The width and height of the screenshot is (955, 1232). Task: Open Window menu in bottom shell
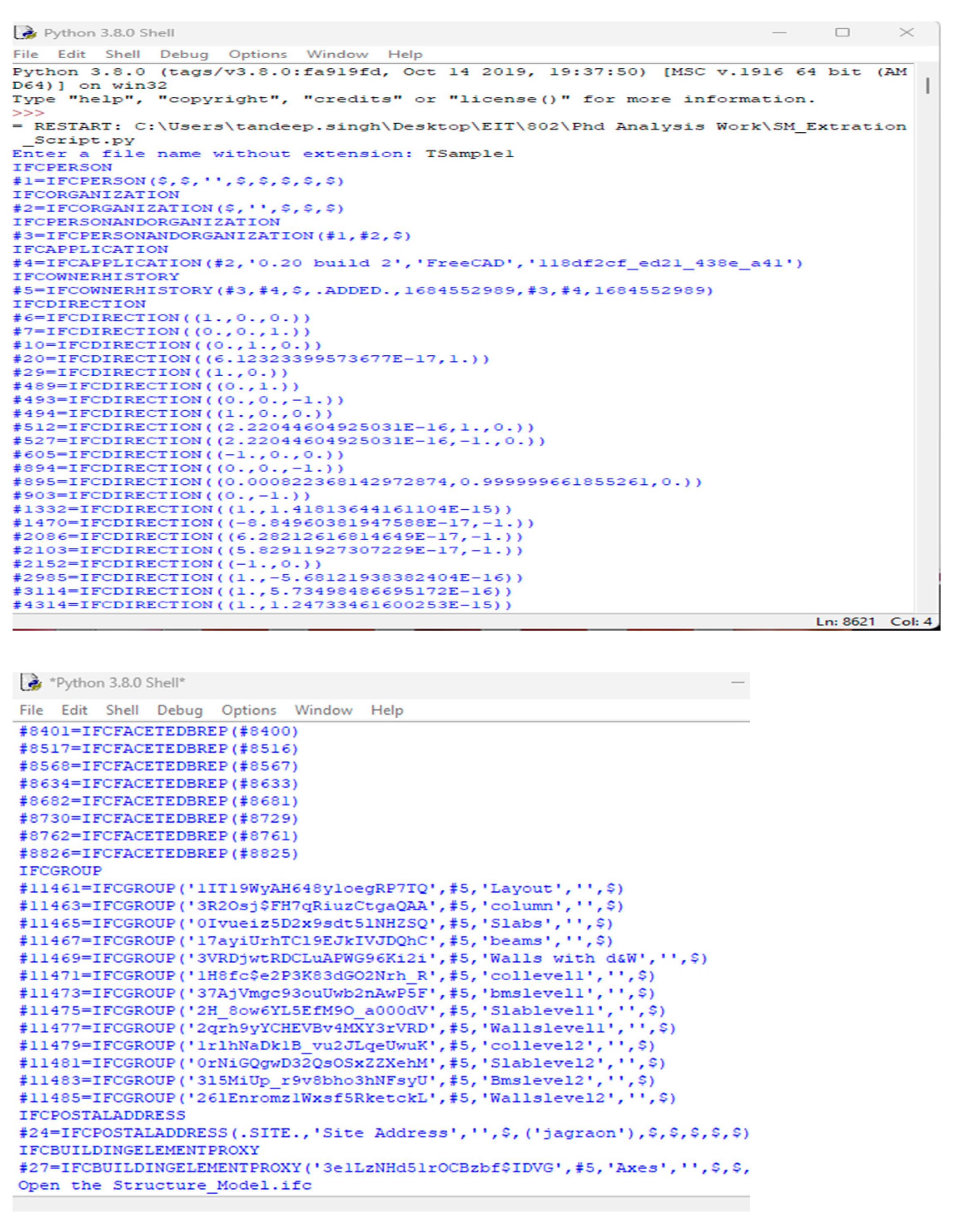point(323,710)
